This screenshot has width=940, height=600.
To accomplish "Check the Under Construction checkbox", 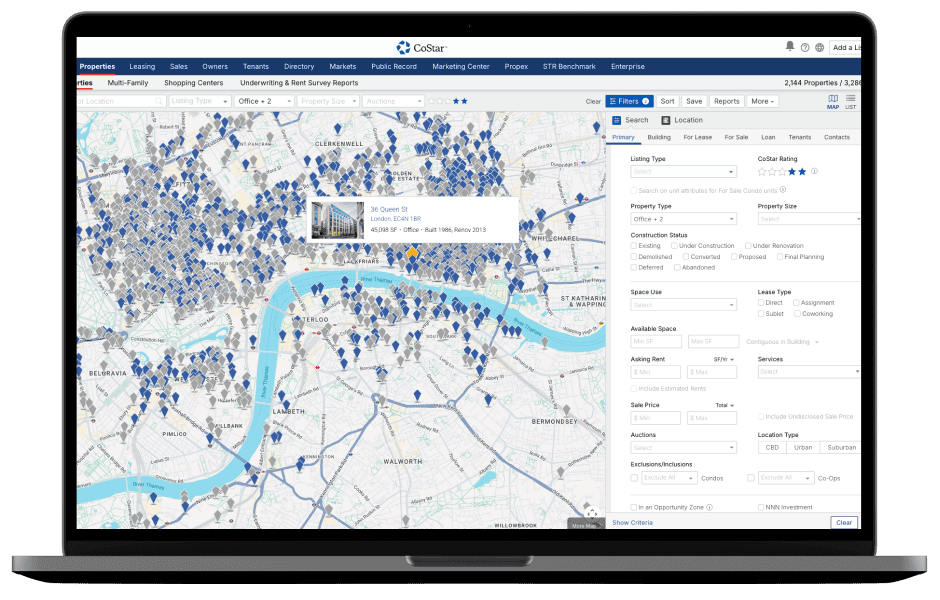I will point(673,246).
